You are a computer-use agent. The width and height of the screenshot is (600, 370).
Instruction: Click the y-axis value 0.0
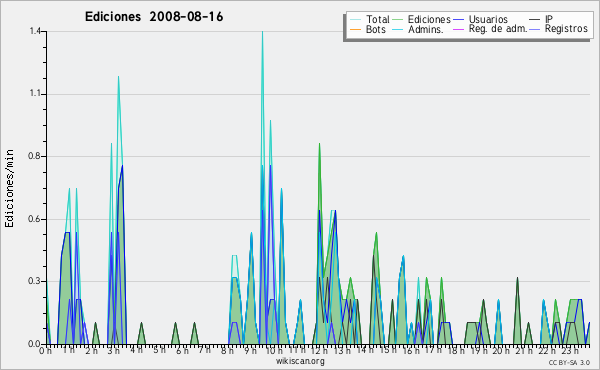35,344
